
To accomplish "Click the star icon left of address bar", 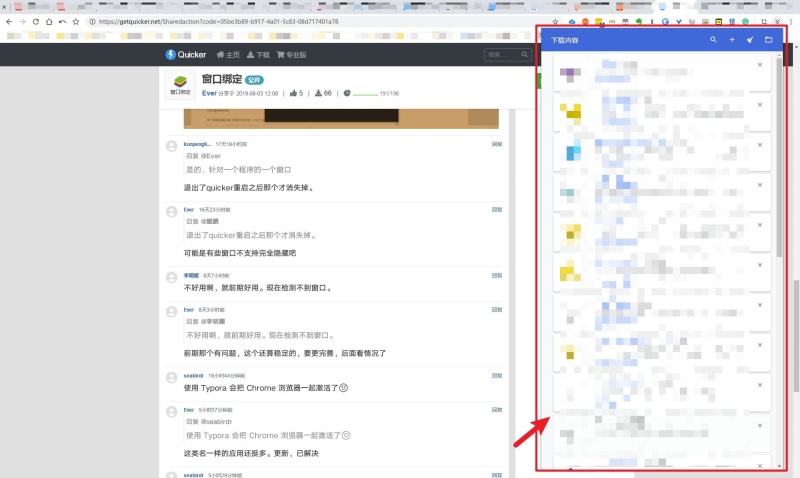I will (x=76, y=22).
